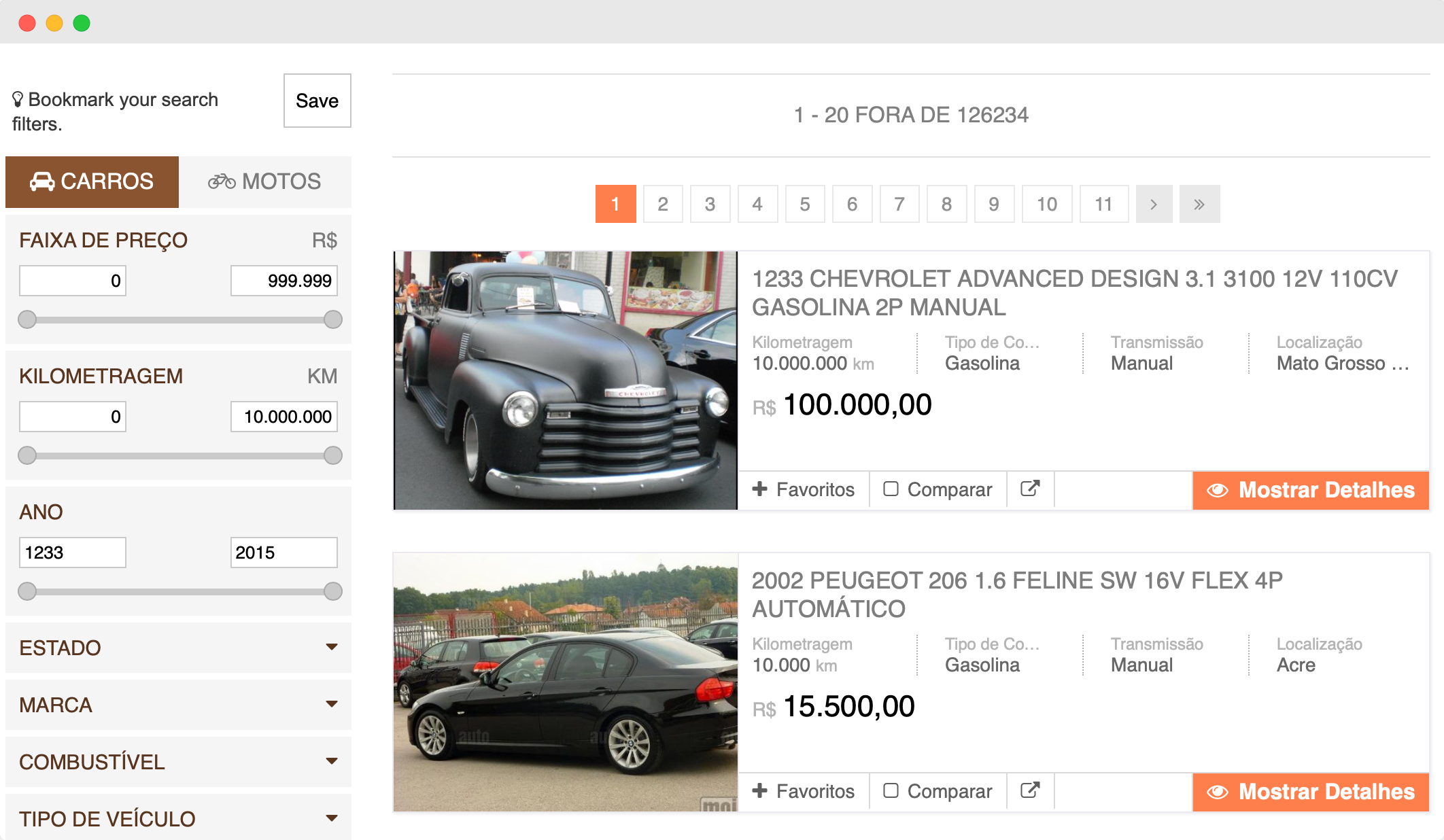
Task: Add Chevrolet listing to Favoritos
Action: coord(804,489)
